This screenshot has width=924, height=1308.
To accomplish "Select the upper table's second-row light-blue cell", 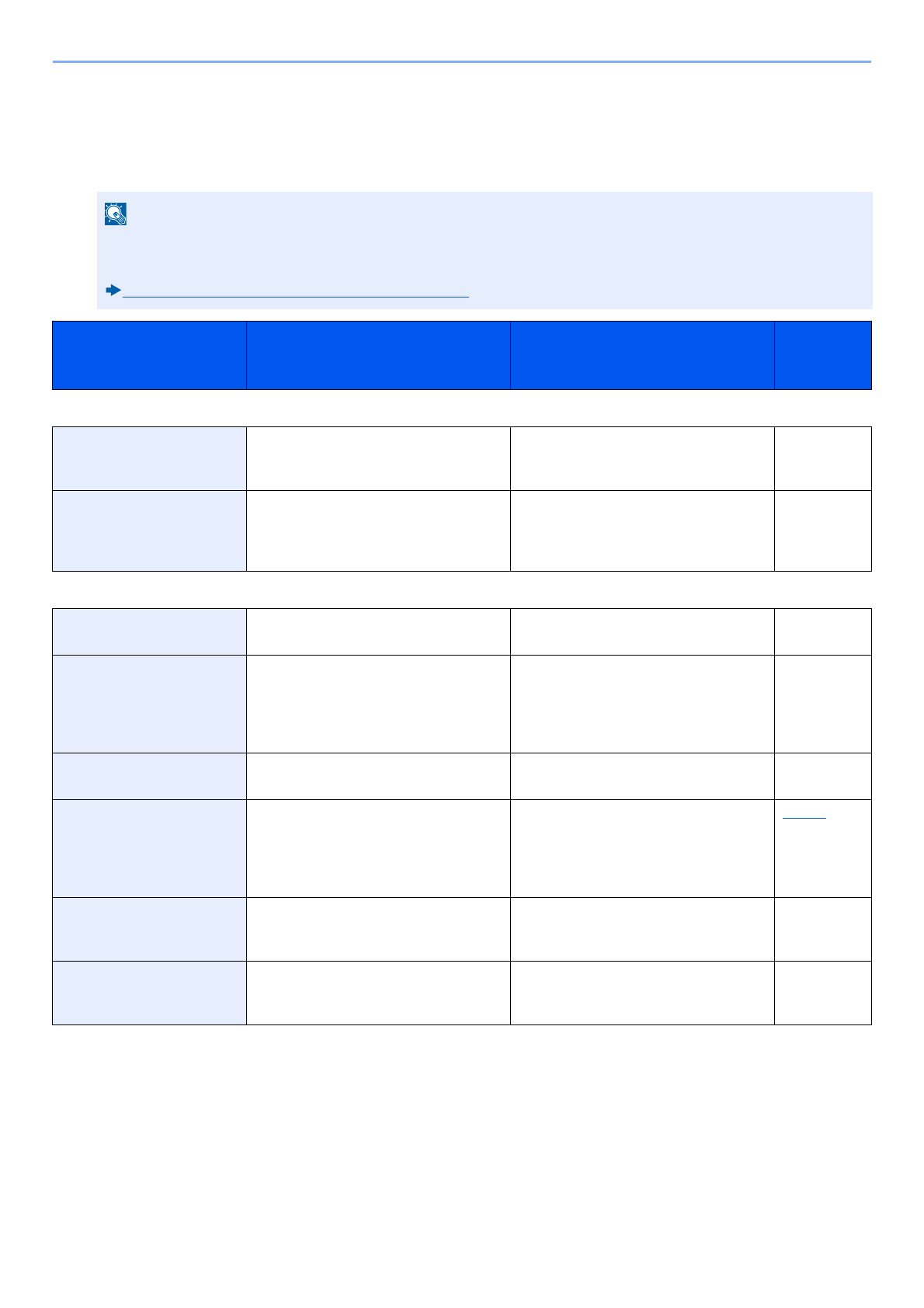I will point(149,531).
